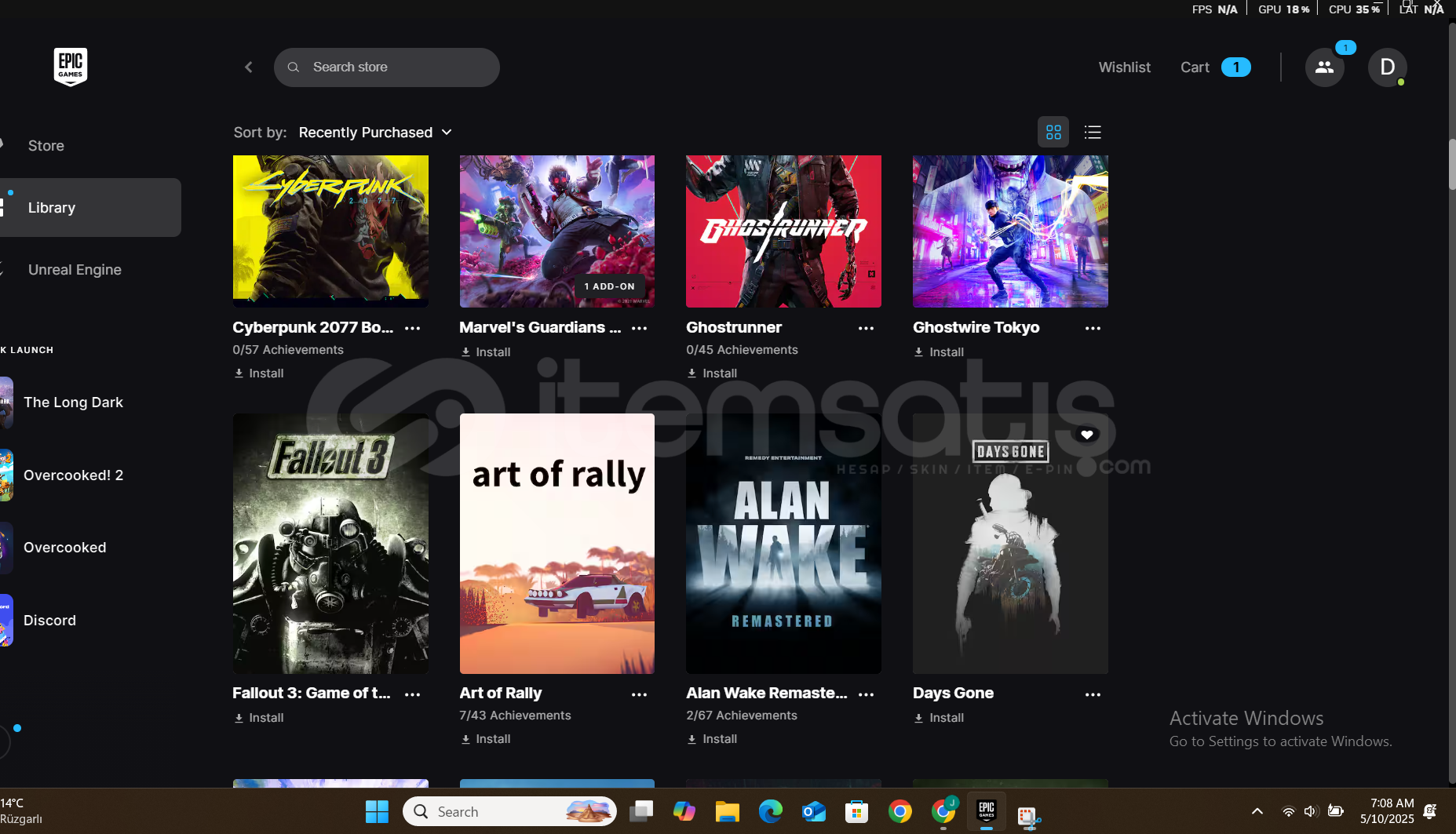The height and width of the screenshot is (834, 1456).
Task: Open Ghostwire Tokyo three-dot options menu
Action: 1093,329
